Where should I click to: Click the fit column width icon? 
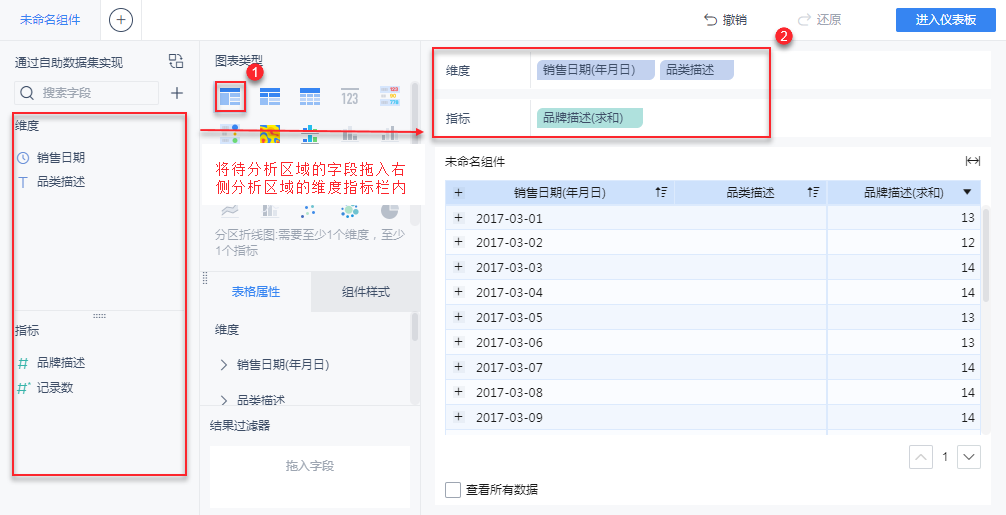coord(972,161)
